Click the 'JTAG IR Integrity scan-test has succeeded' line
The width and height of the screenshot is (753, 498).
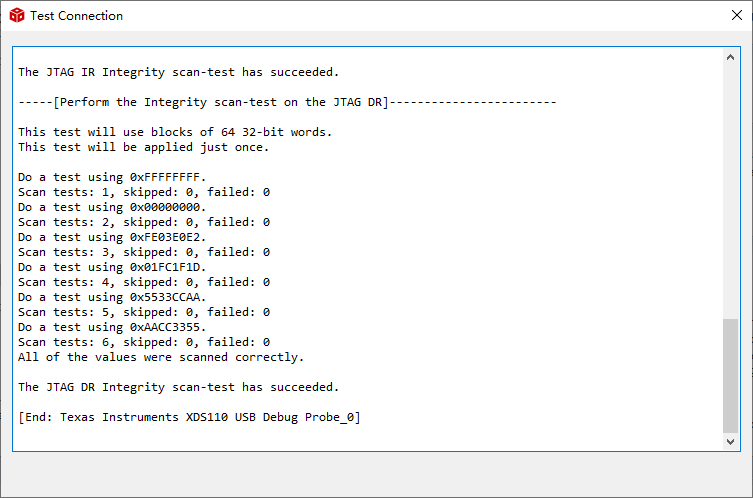pyautogui.click(x=179, y=72)
